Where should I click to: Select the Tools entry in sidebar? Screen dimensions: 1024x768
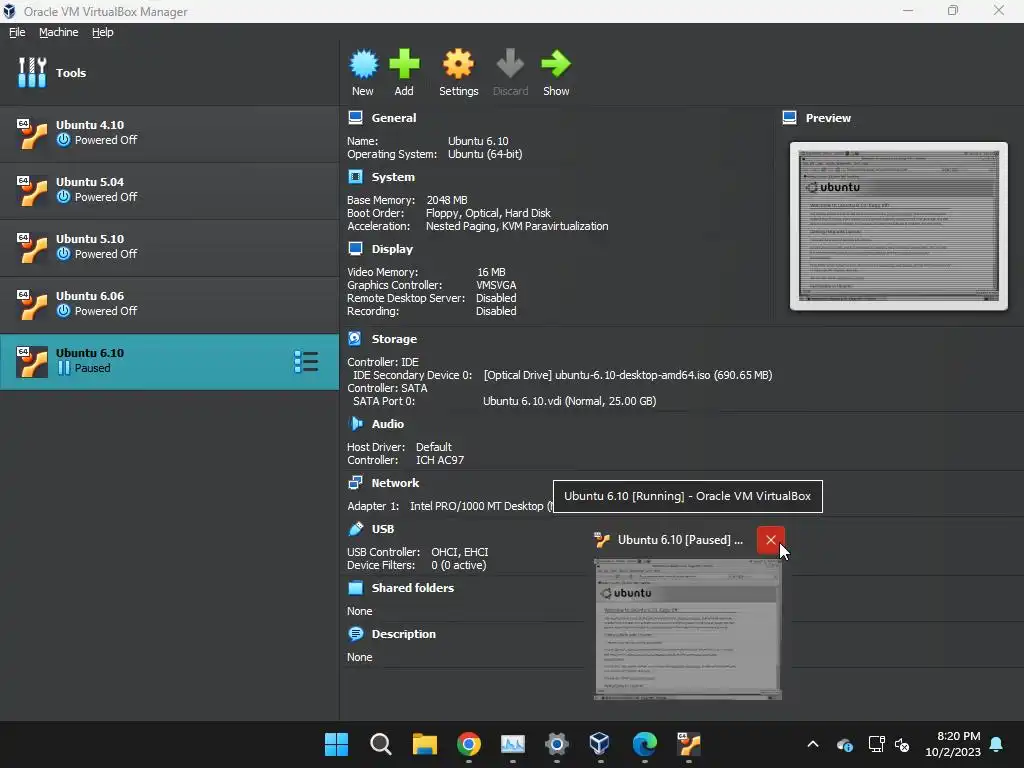[x=169, y=72]
